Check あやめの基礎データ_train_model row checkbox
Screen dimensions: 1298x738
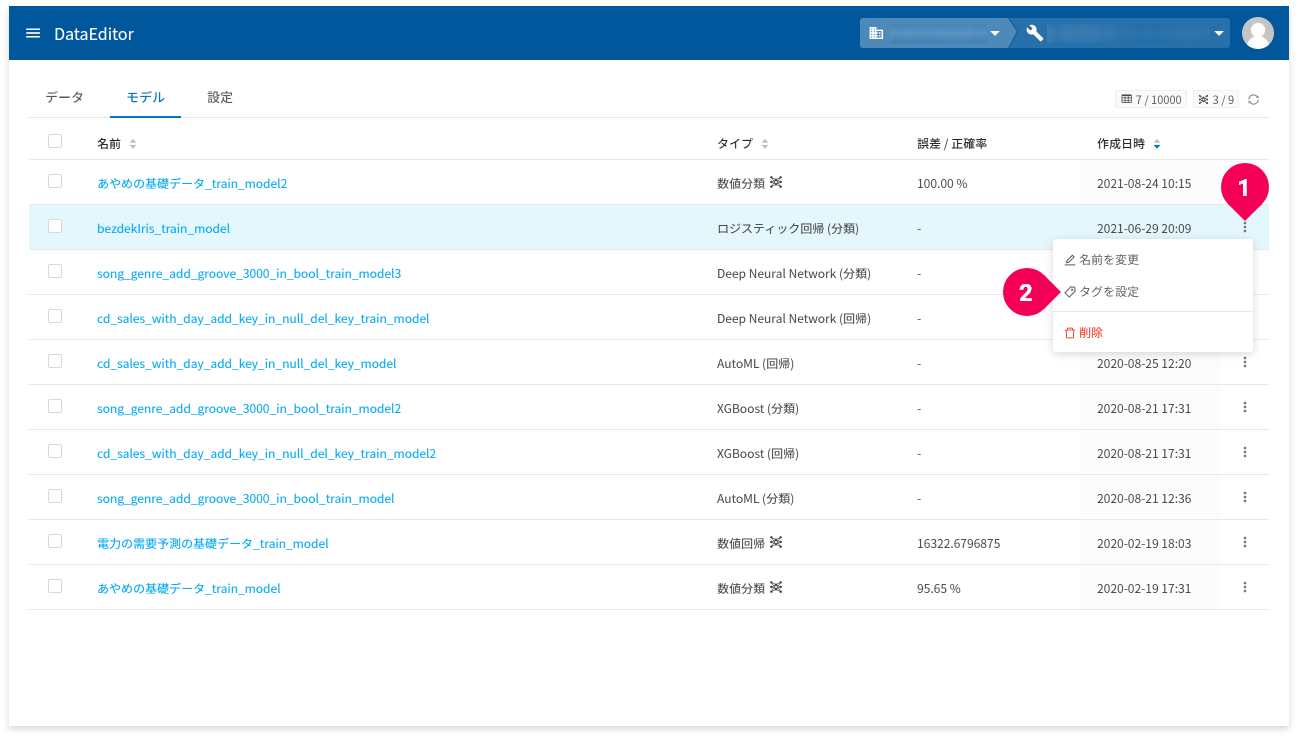click(55, 586)
